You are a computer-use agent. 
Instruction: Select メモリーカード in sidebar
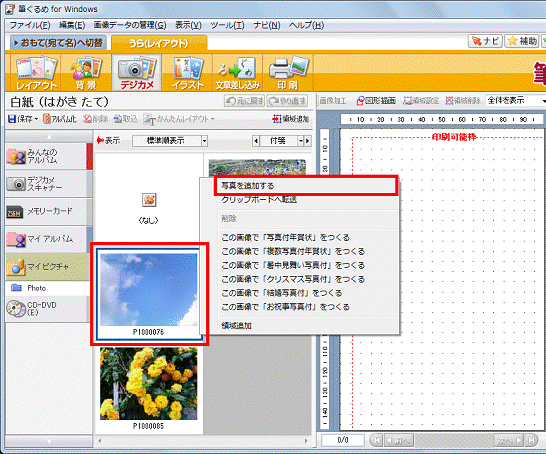click(46, 211)
